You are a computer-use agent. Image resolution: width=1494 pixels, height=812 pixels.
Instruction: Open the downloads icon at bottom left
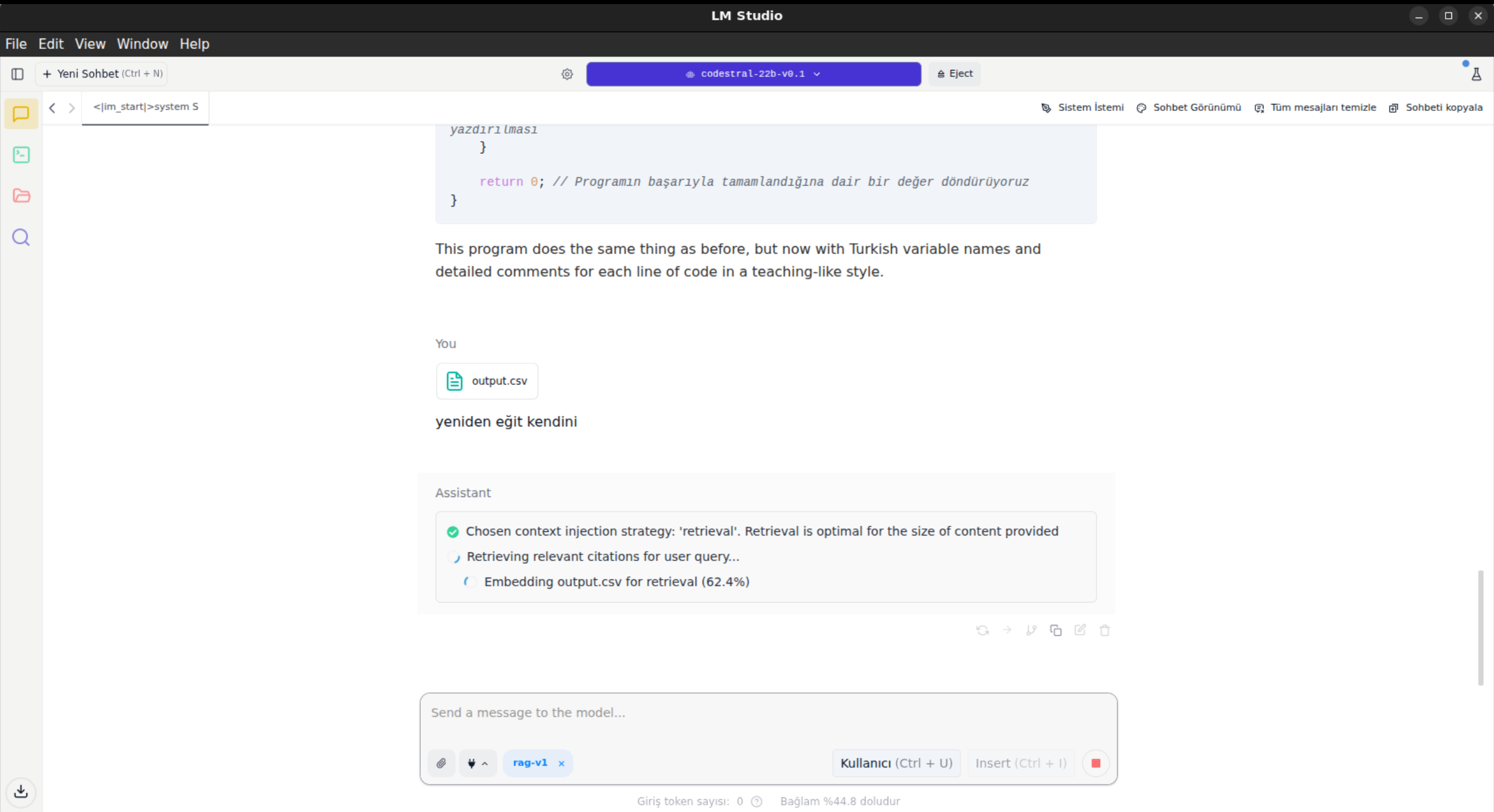[21, 791]
